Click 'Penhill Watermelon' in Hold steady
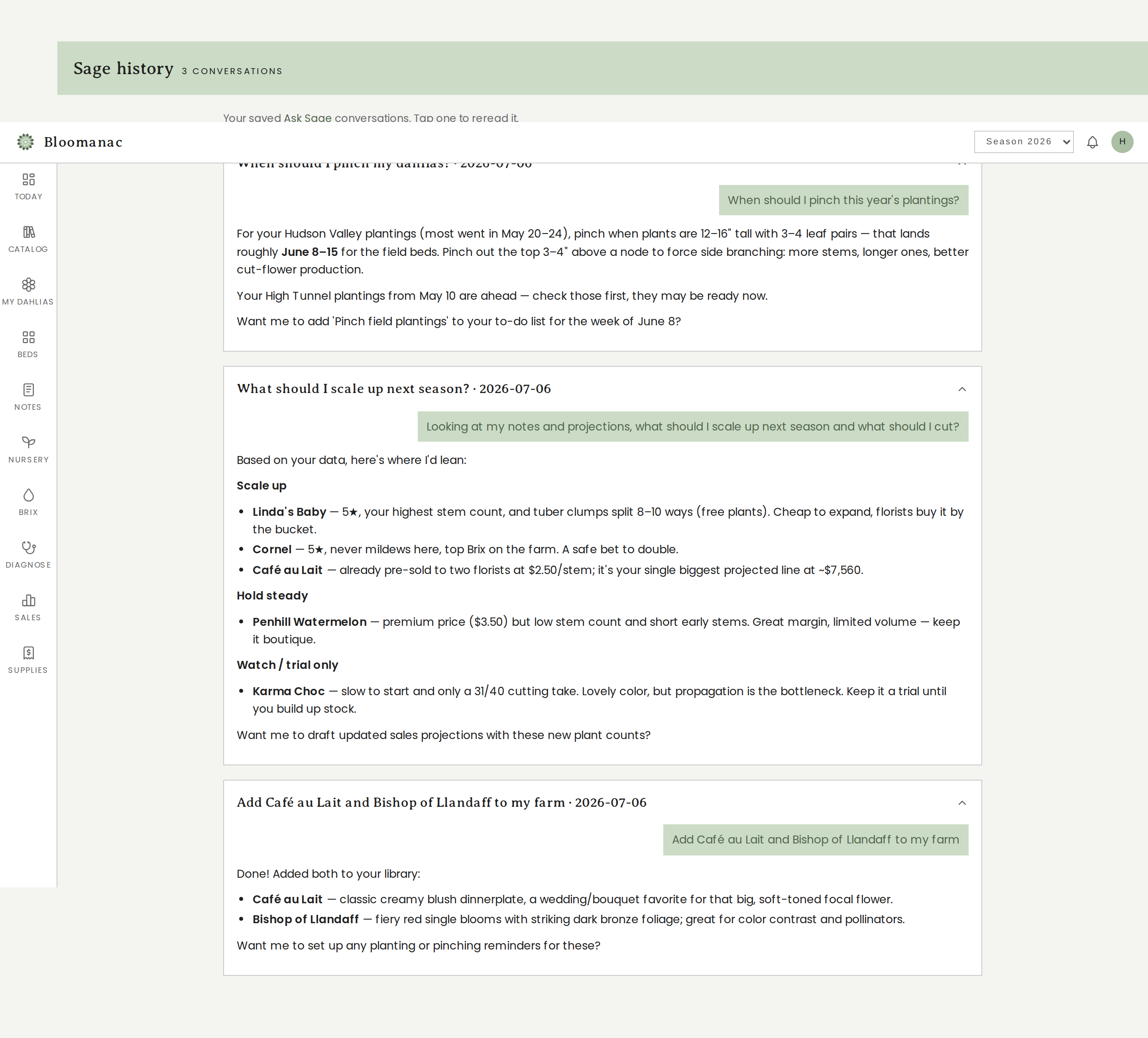The height and width of the screenshot is (1038, 1148). point(309,622)
